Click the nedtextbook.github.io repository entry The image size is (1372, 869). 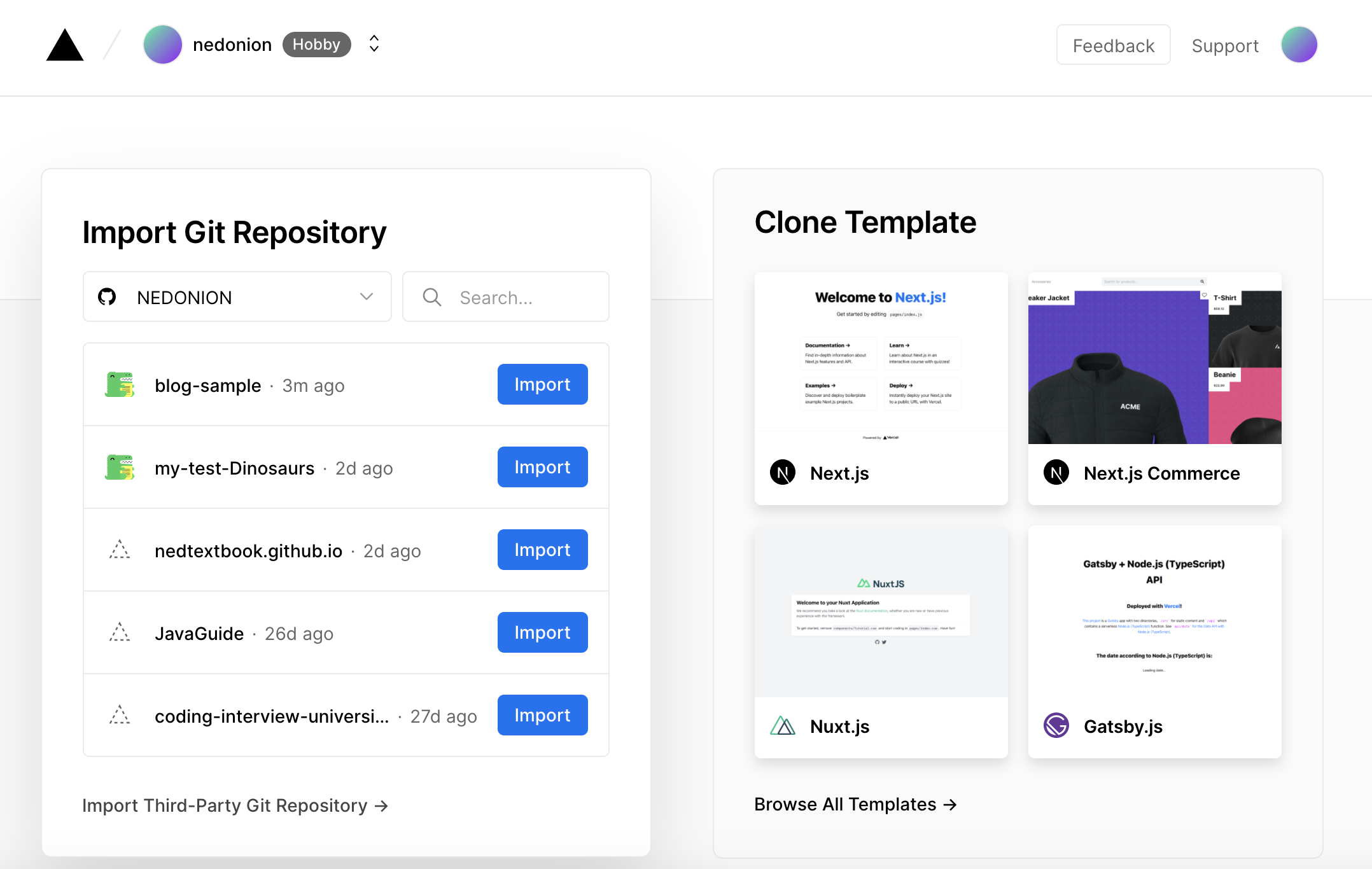247,549
